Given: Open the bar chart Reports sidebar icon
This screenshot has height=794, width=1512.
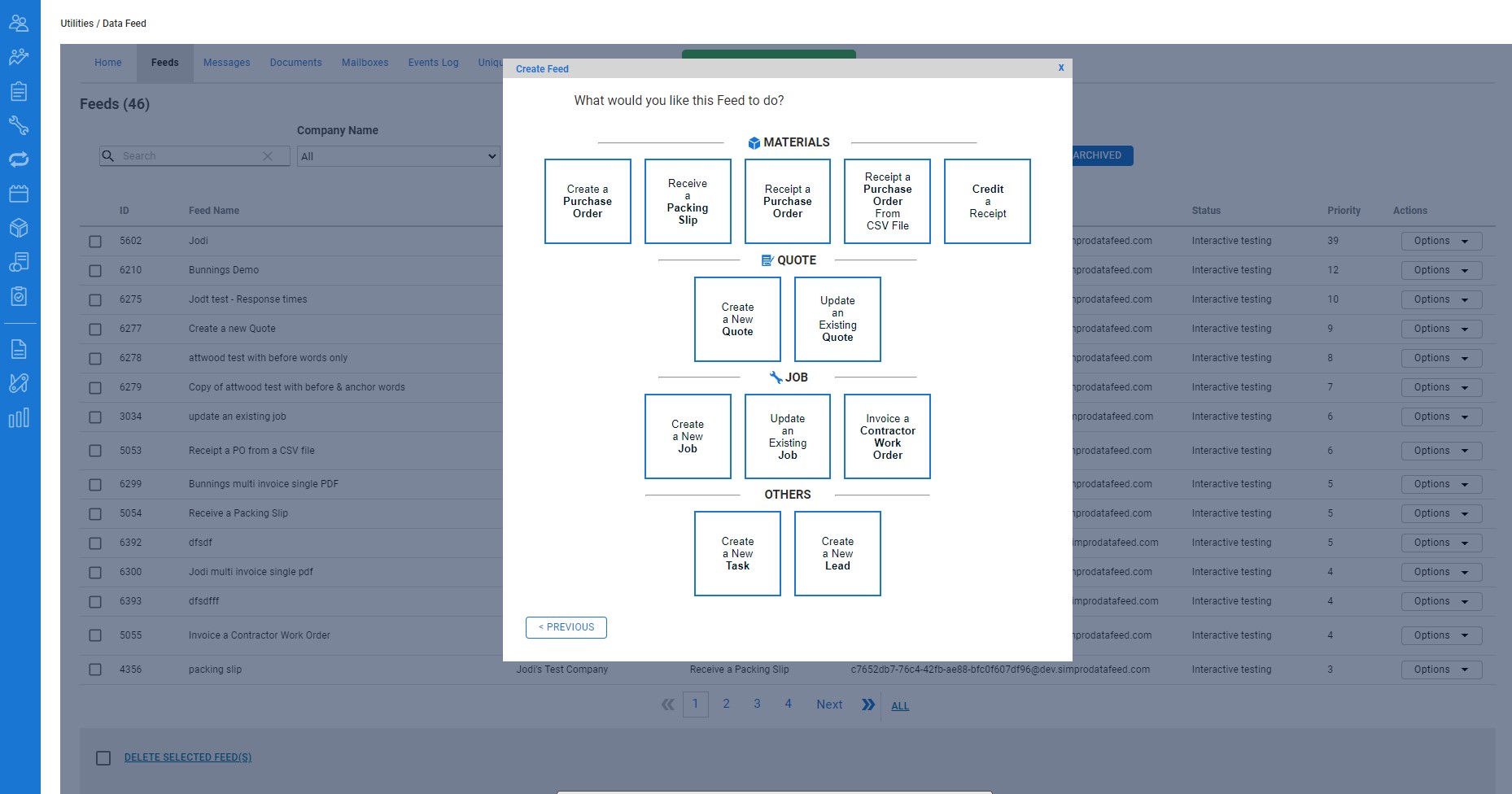Looking at the screenshot, I should 19,417.
